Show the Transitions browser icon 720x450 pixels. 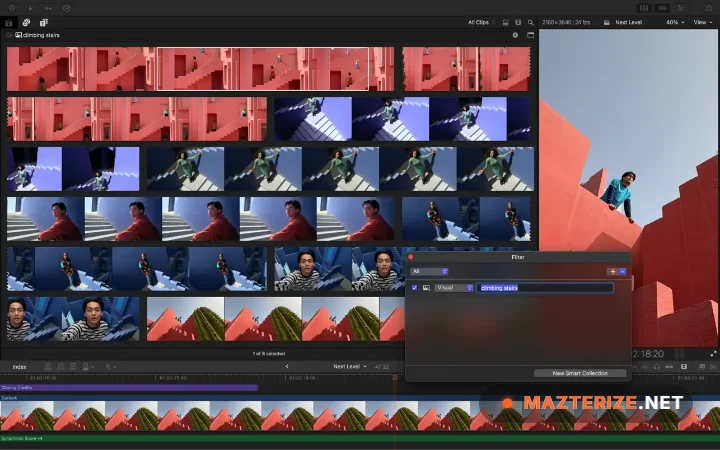[x=713, y=367]
